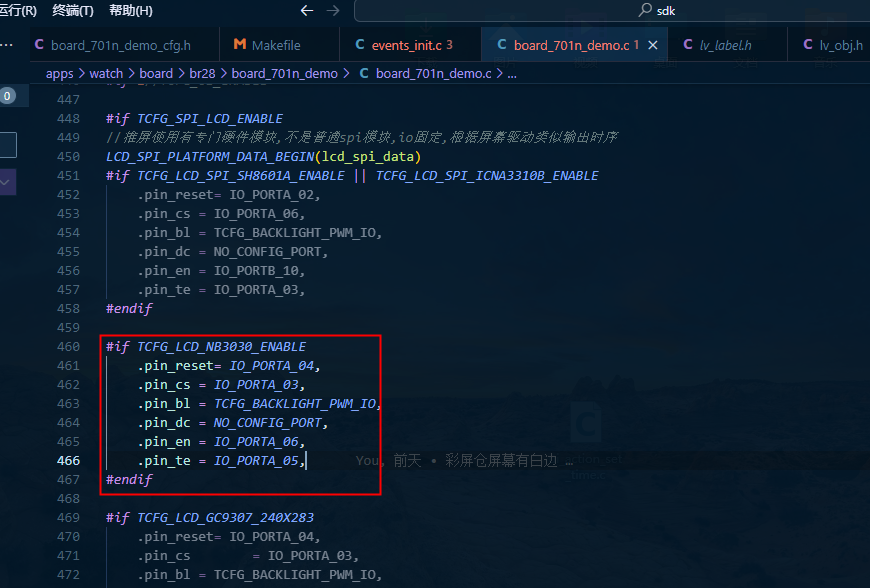This screenshot has width=870, height=588.
Task: Click the apps breadcrumb
Action: 59,74
